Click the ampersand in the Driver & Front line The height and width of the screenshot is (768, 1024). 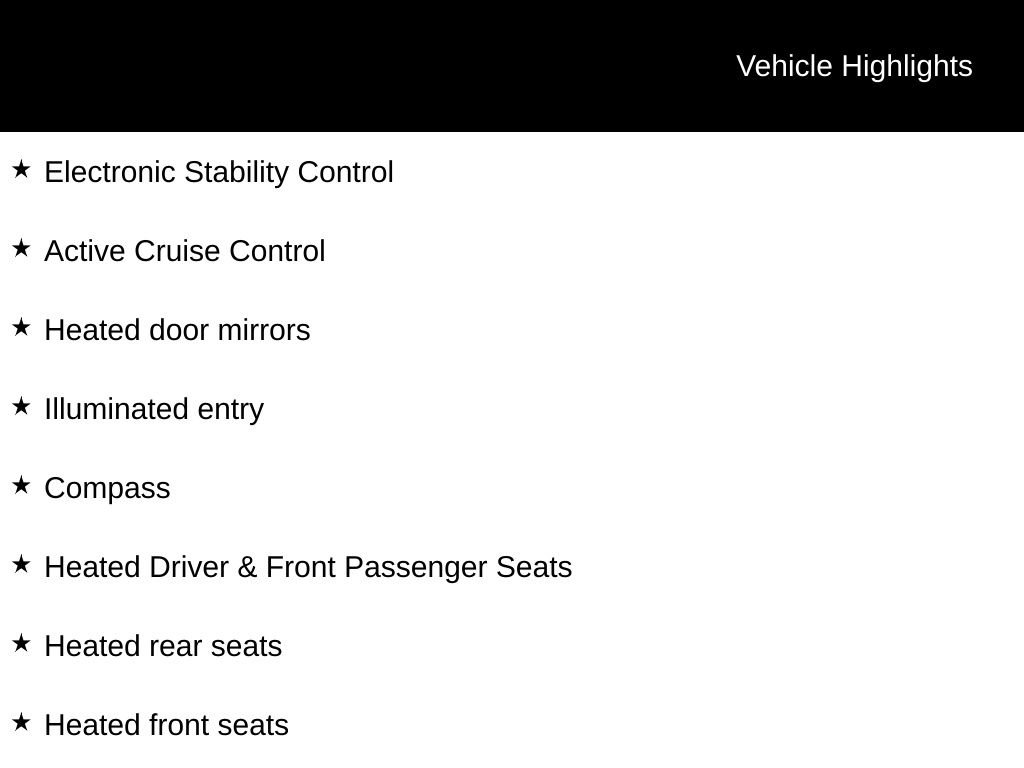point(247,567)
